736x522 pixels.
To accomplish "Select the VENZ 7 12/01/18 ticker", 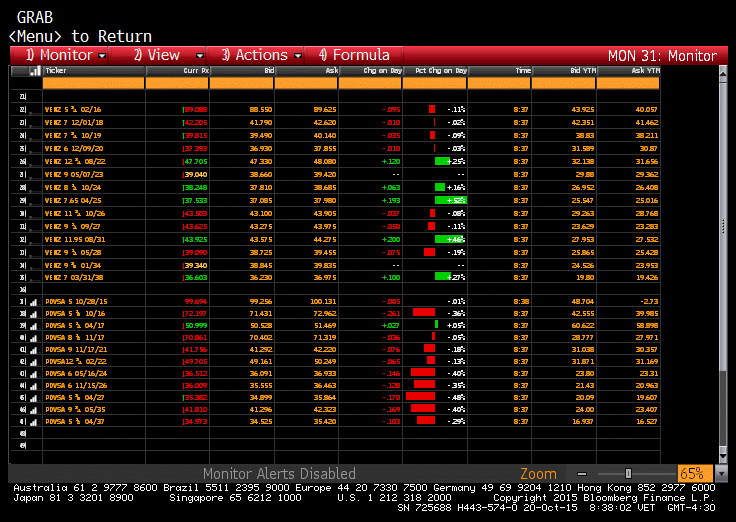I will [x=74, y=123].
